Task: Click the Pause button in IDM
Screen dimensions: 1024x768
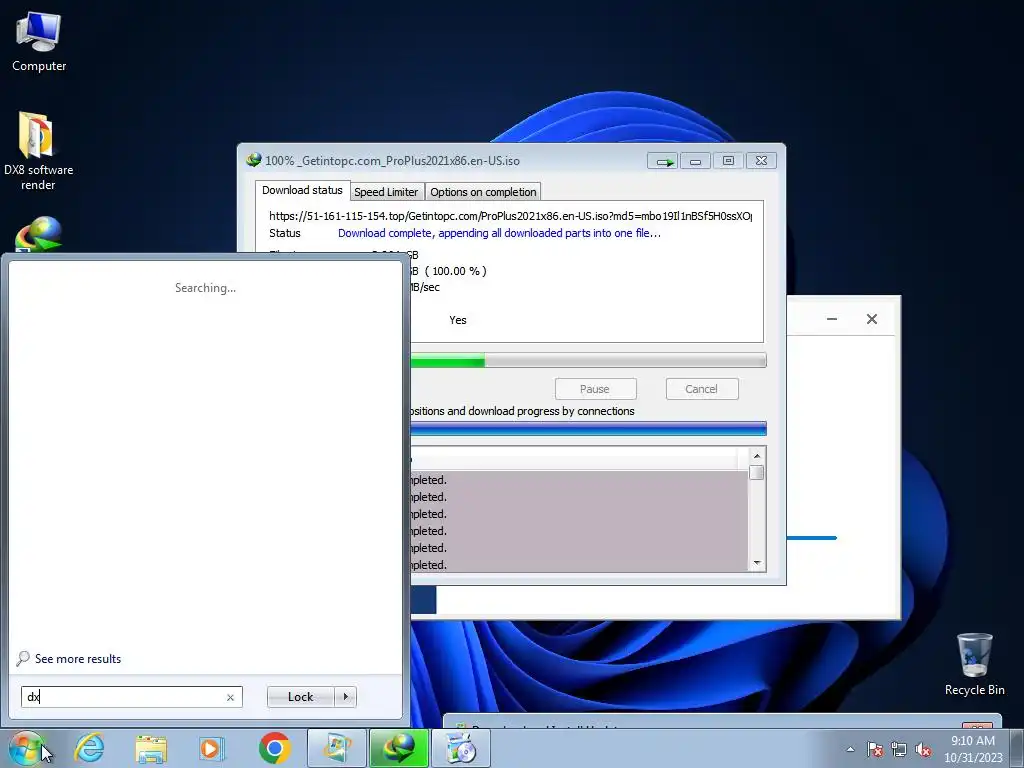Action: (595, 389)
